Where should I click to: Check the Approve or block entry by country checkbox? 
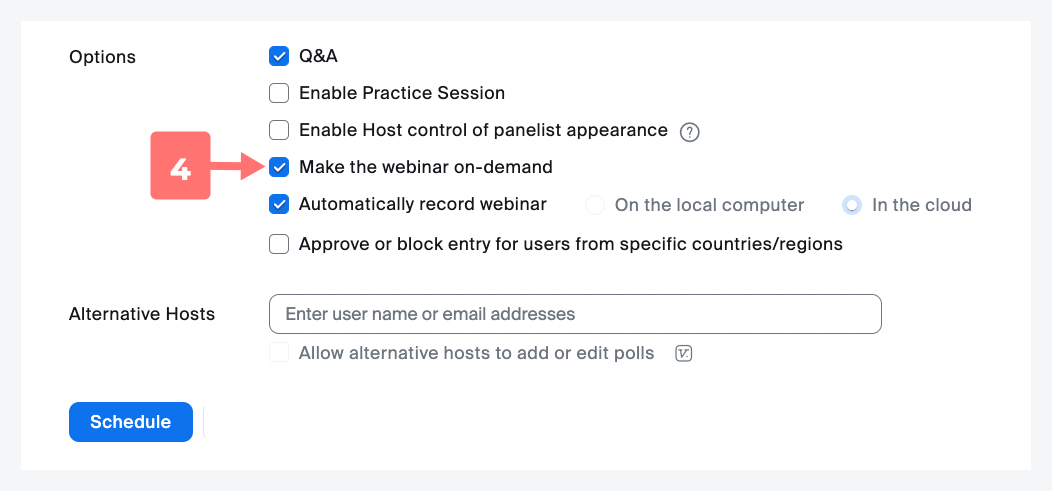(279, 244)
